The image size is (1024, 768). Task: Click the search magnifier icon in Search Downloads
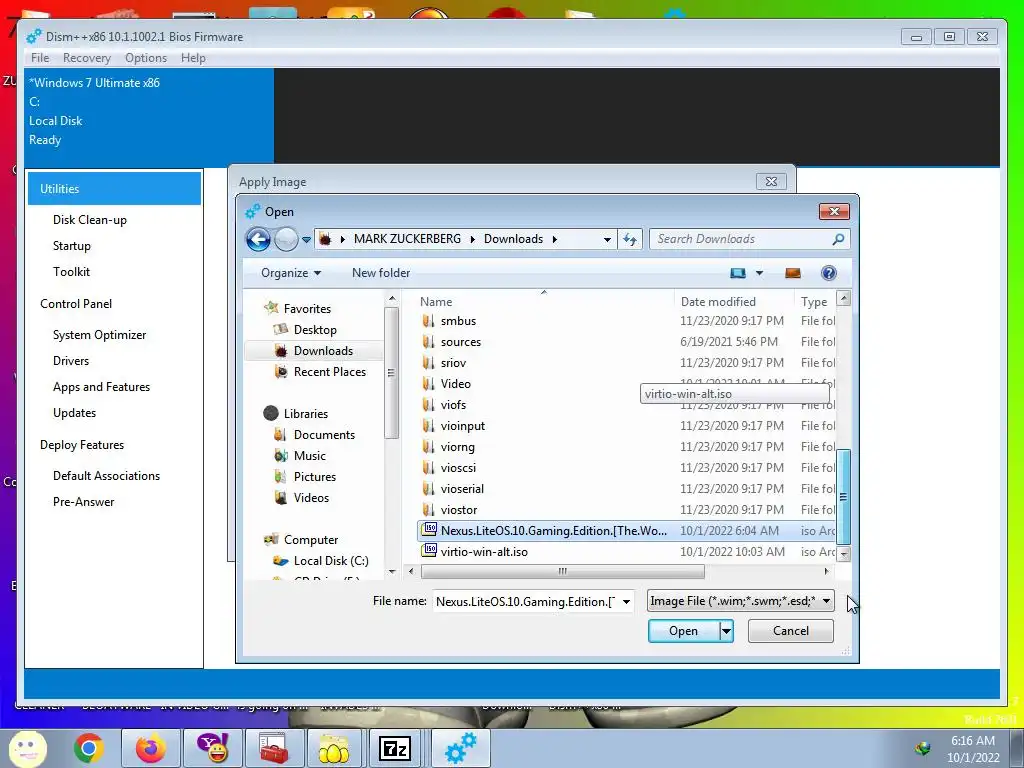pos(838,240)
